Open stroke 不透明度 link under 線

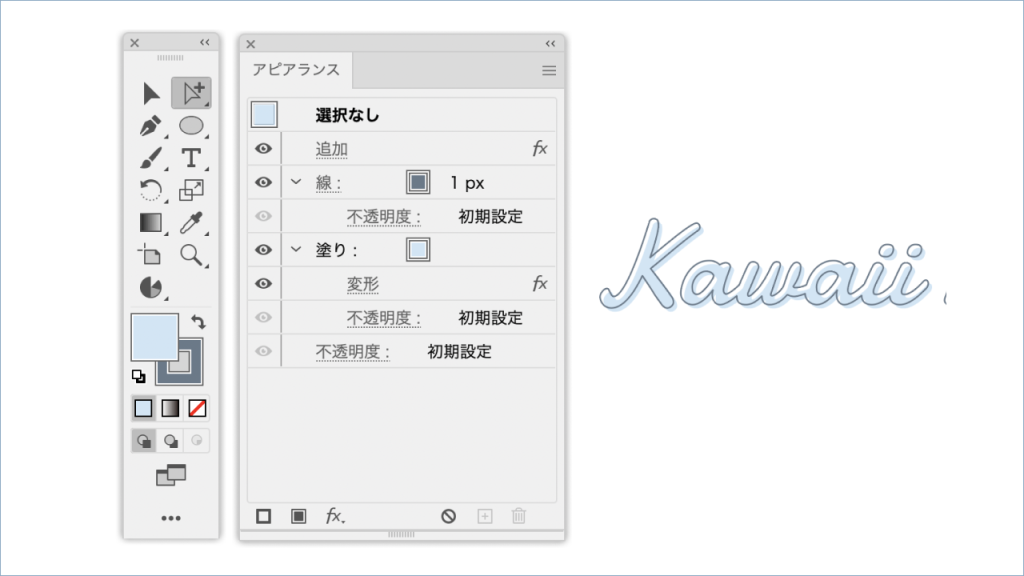383,217
